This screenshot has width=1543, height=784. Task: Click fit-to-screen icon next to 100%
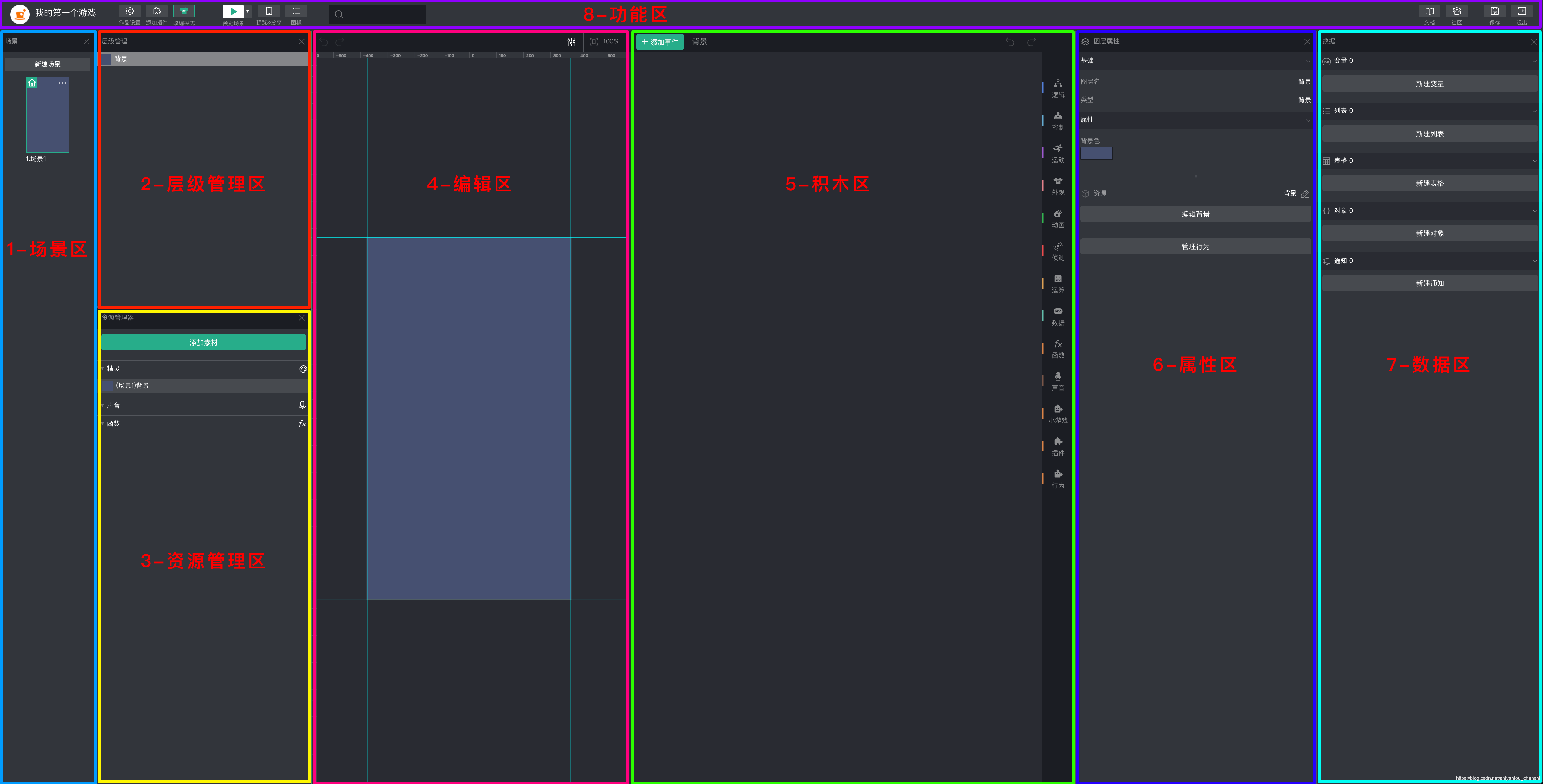(594, 42)
